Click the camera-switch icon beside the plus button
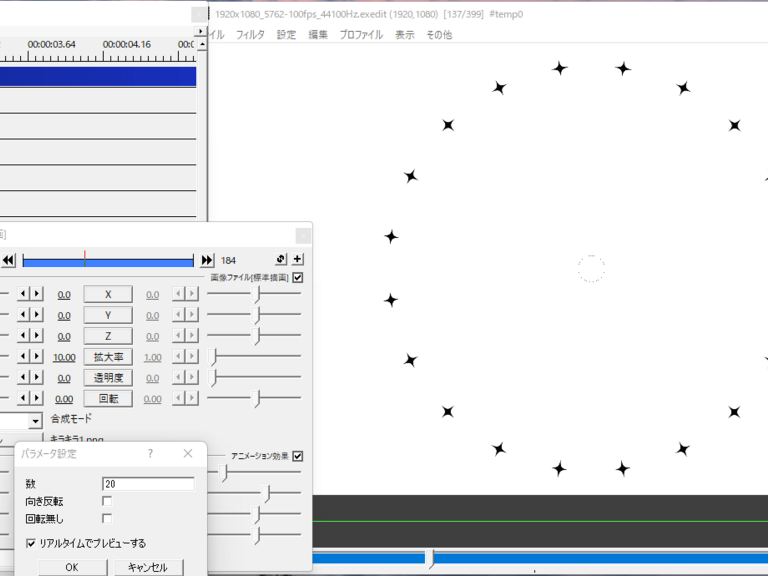 [281, 259]
